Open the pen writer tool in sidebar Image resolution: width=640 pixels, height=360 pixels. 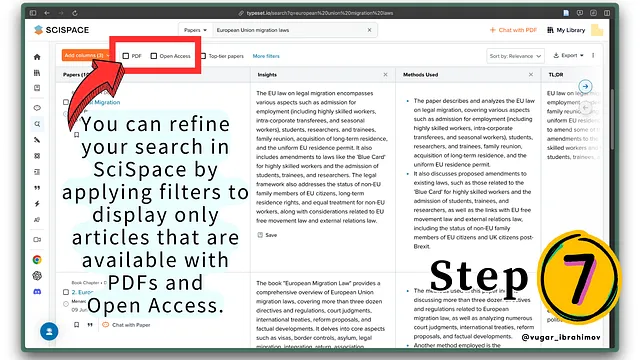pyautogui.click(x=37, y=140)
